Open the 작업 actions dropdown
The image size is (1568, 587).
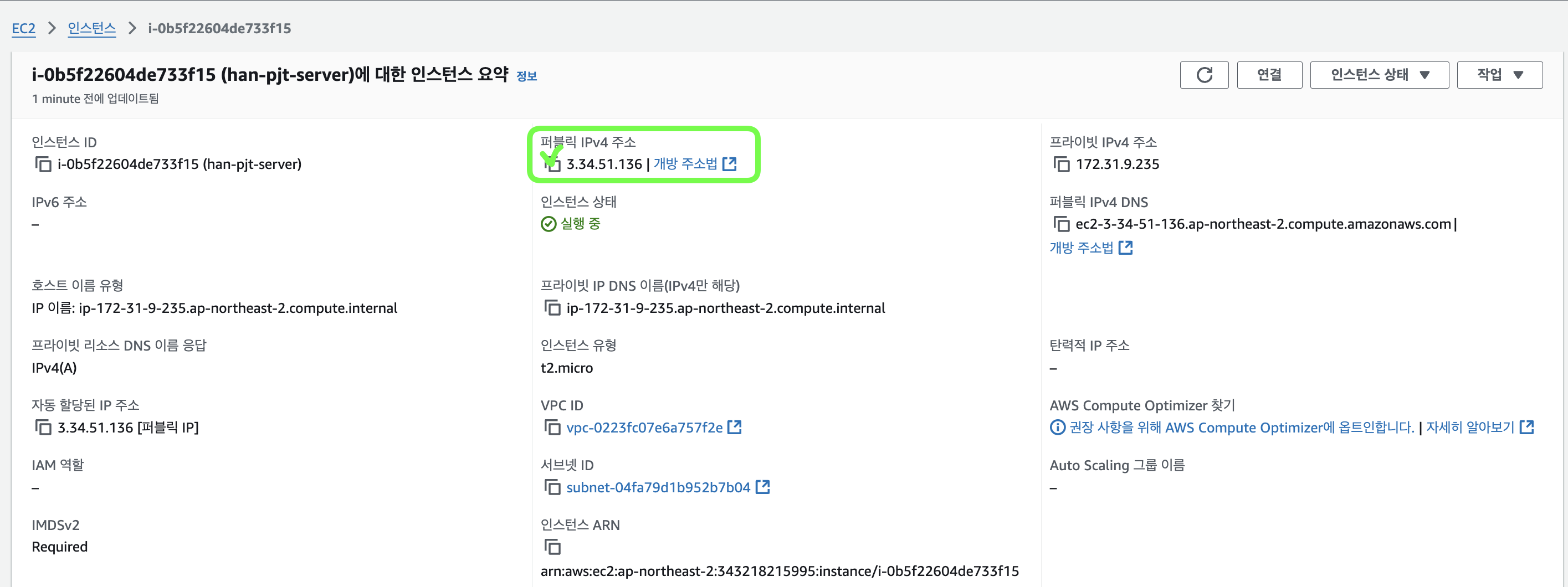(1500, 75)
